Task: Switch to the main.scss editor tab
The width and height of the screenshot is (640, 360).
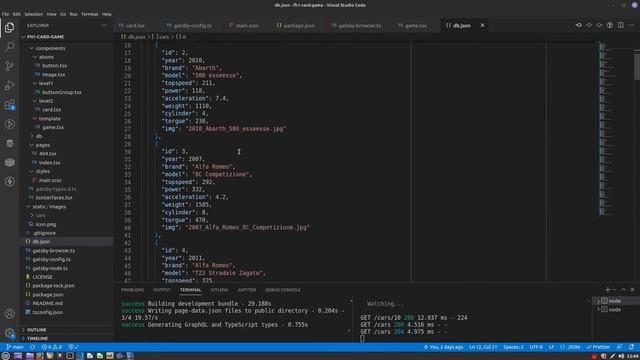Action: click(x=247, y=25)
